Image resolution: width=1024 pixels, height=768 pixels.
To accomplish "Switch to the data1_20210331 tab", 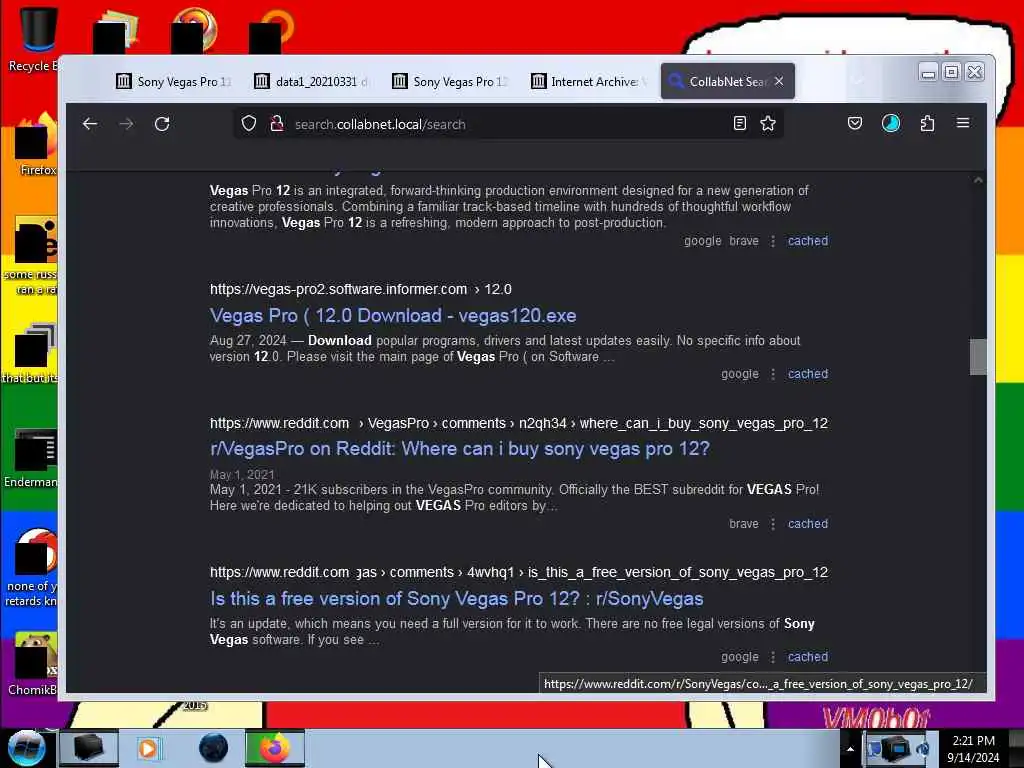I will [x=312, y=82].
